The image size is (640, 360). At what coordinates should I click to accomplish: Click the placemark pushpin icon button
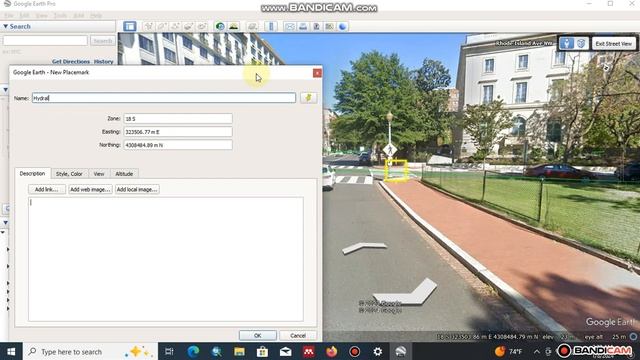309,98
